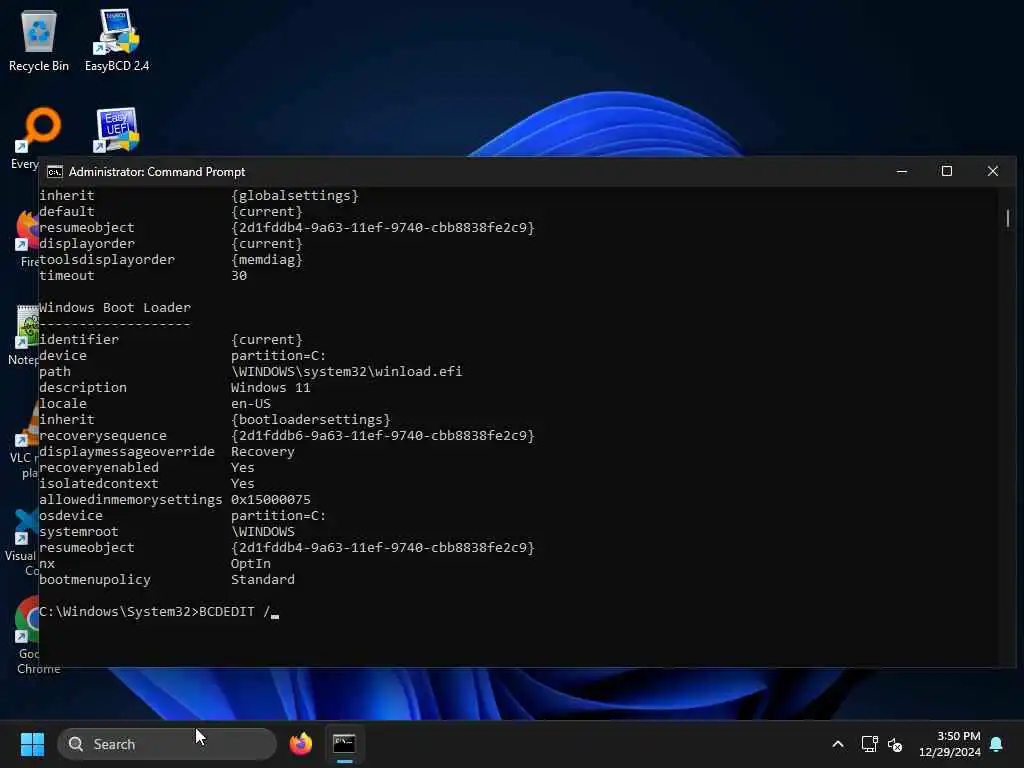1024x768 pixels.
Task: Open Firefox from the taskbar
Action: [x=300, y=744]
